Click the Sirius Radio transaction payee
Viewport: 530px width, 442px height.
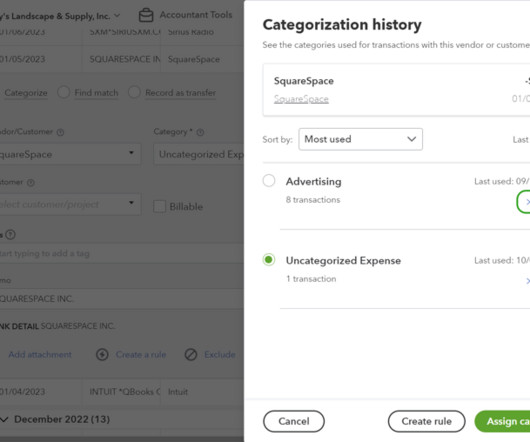tap(191, 32)
